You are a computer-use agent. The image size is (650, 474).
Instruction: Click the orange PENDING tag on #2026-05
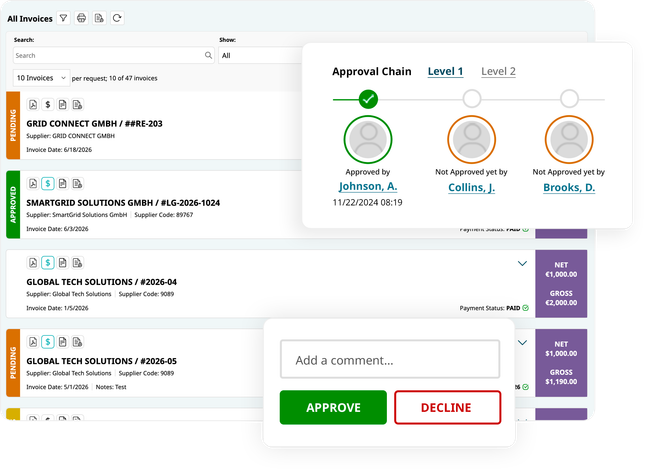point(13,363)
